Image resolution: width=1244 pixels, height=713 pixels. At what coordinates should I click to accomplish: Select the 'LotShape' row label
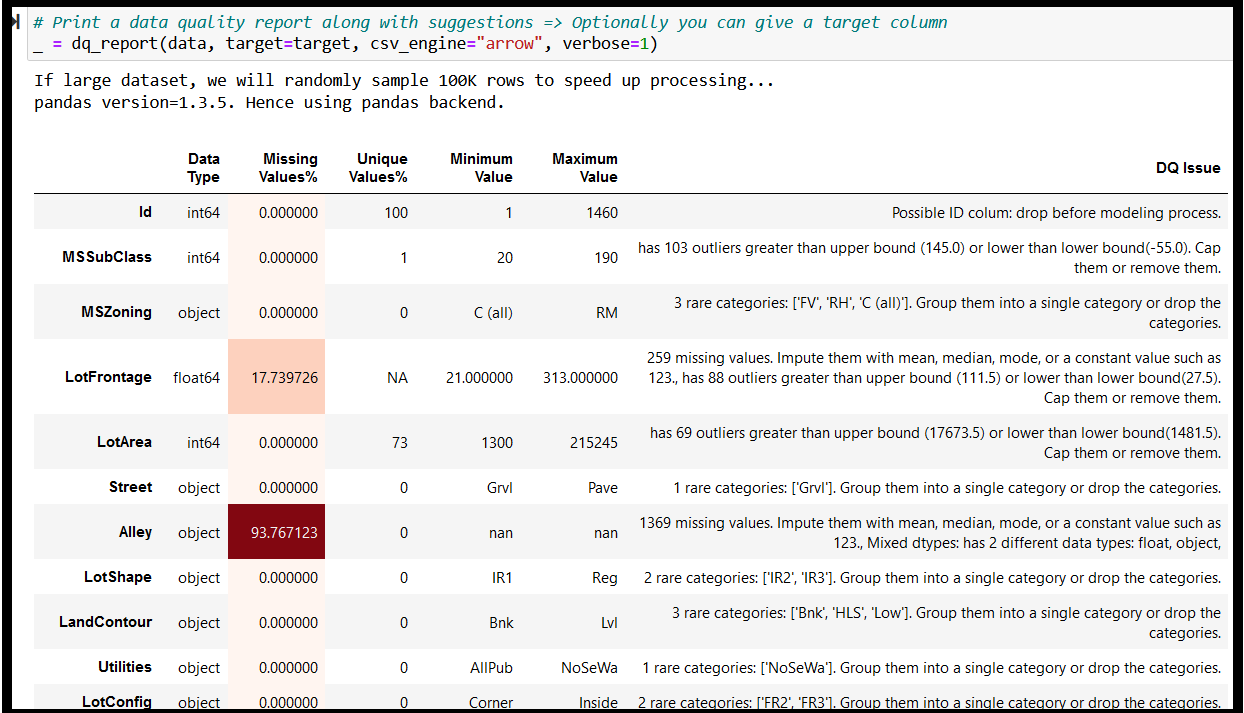tap(118, 577)
